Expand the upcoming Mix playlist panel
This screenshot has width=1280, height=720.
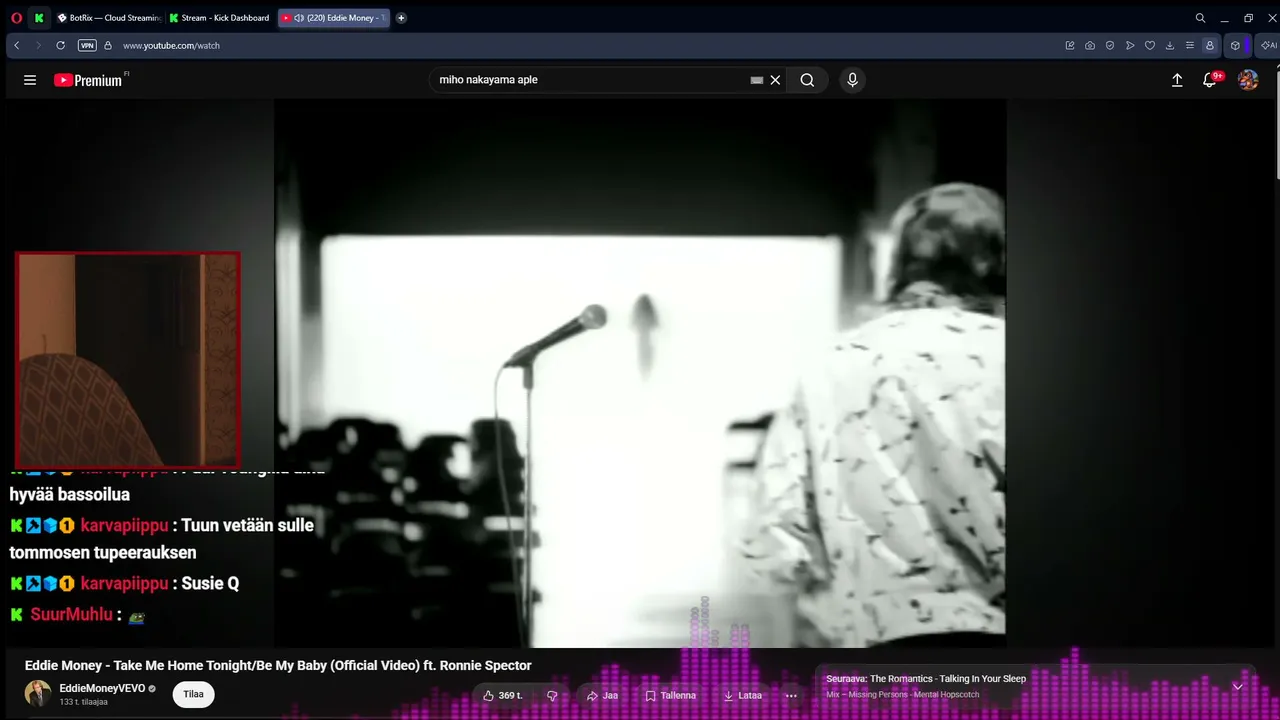1237,687
